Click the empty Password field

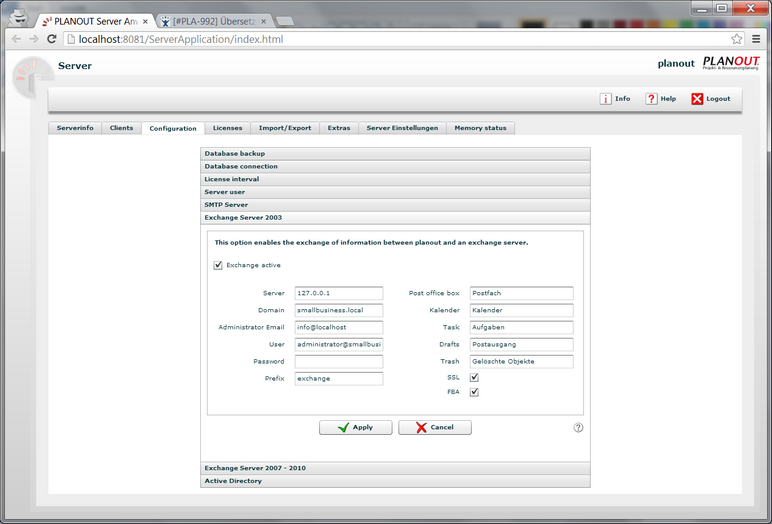(339, 361)
